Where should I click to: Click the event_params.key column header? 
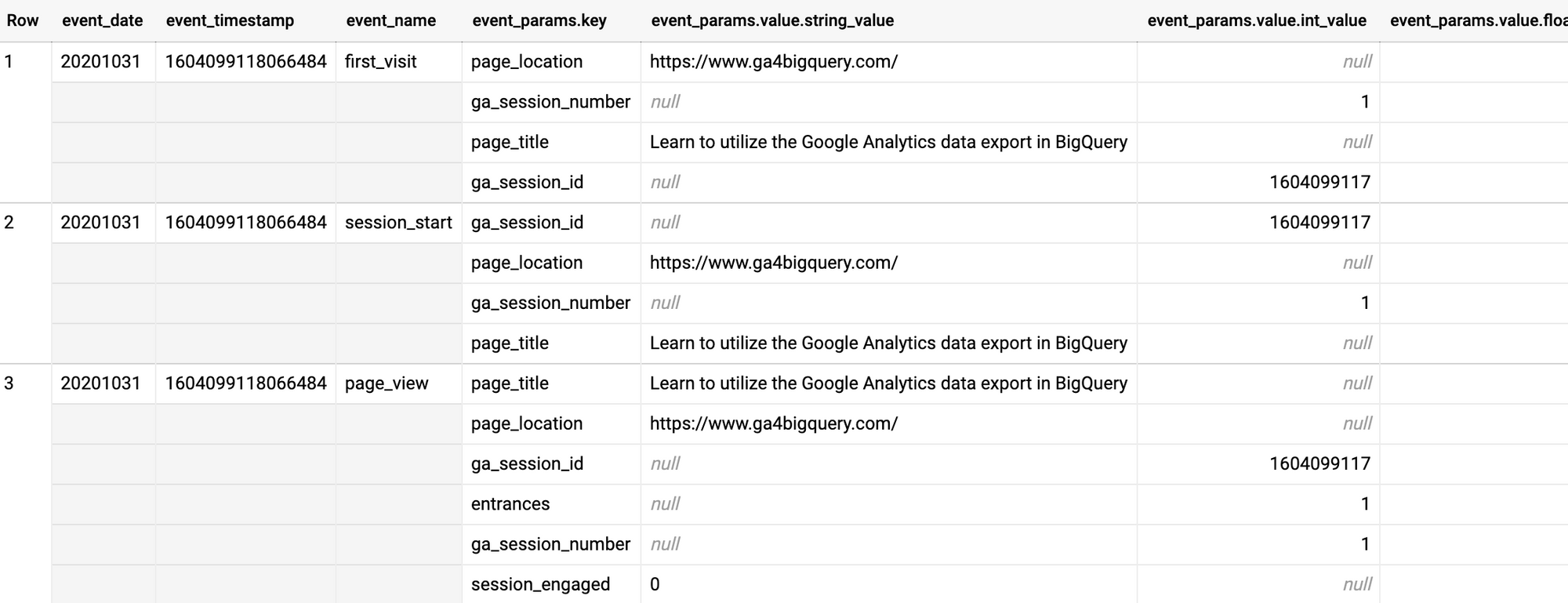tap(539, 20)
